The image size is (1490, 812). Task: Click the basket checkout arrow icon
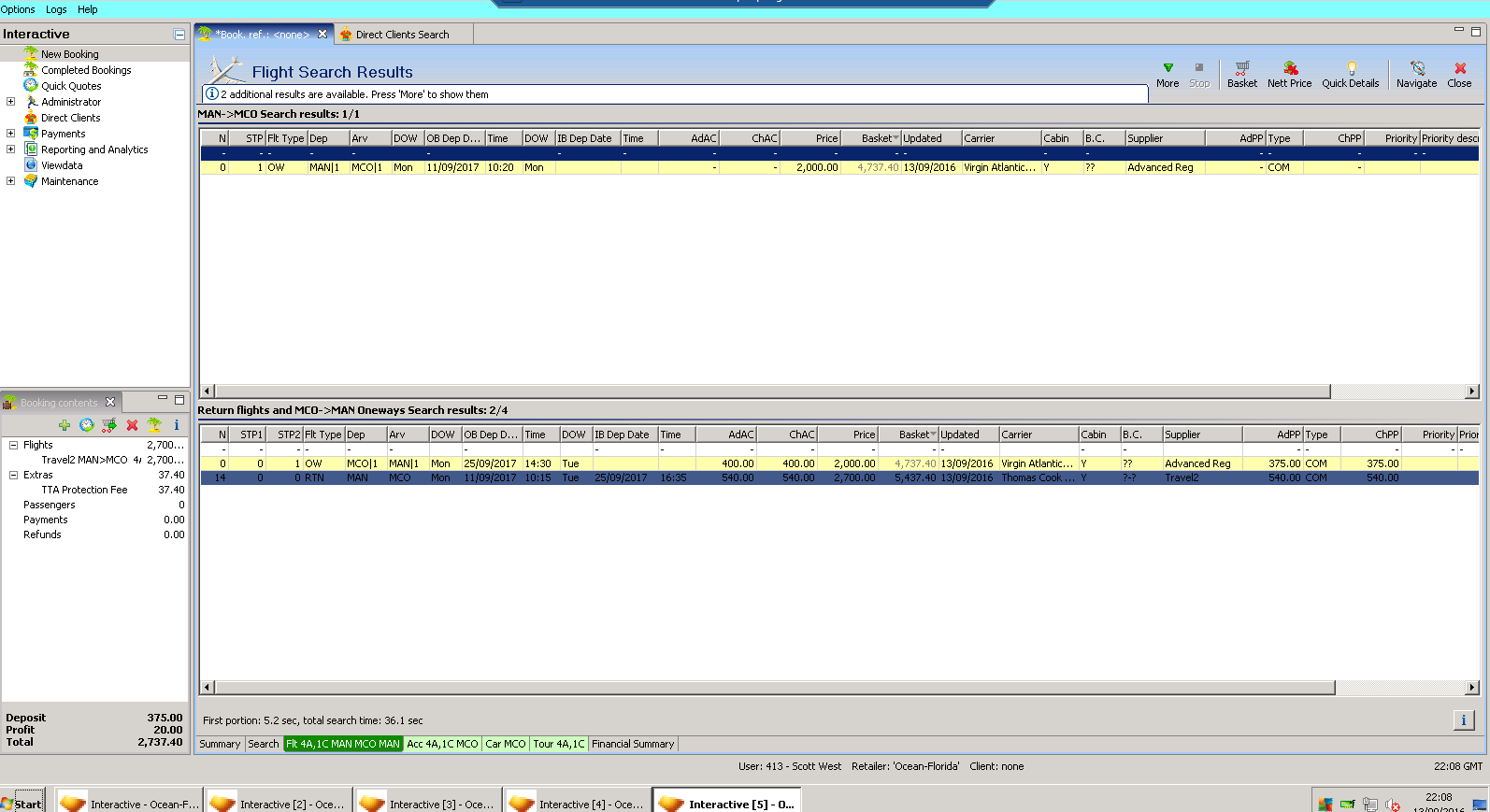pyautogui.click(x=109, y=425)
